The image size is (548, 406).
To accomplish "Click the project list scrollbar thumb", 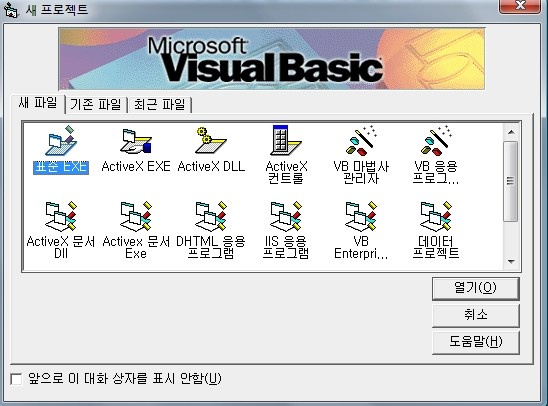I will (x=511, y=181).
